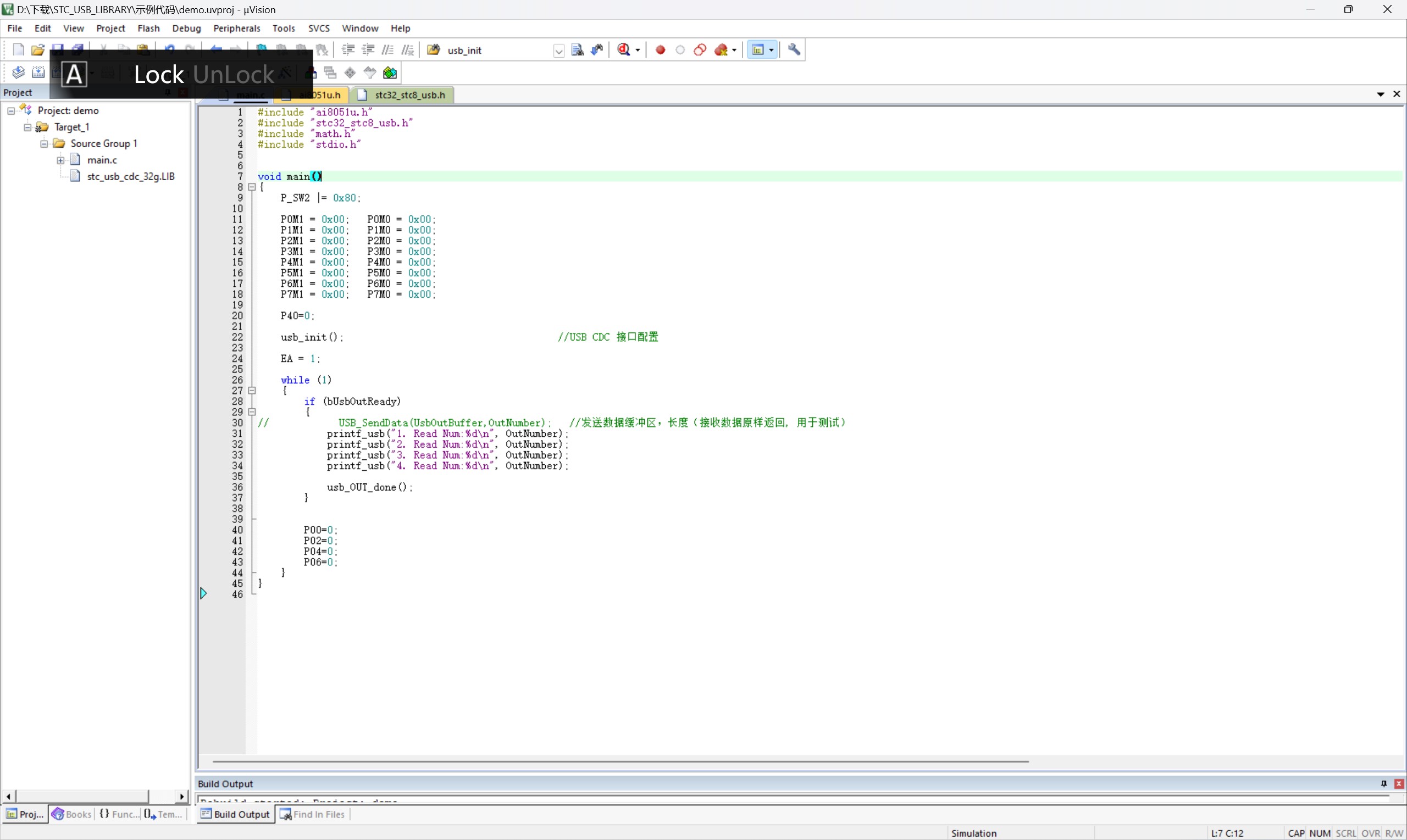Click the project panel scroll-left arrow
Viewport: 1407px width, 840px height.
tap(8, 797)
